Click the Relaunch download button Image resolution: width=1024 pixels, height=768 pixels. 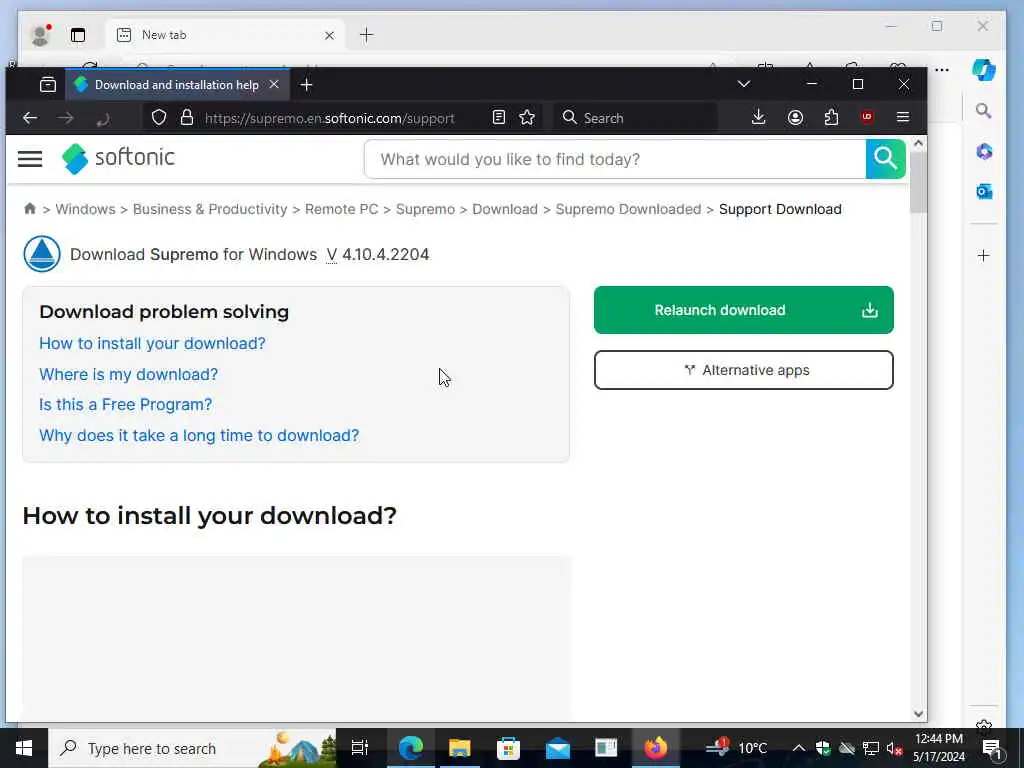[743, 310]
